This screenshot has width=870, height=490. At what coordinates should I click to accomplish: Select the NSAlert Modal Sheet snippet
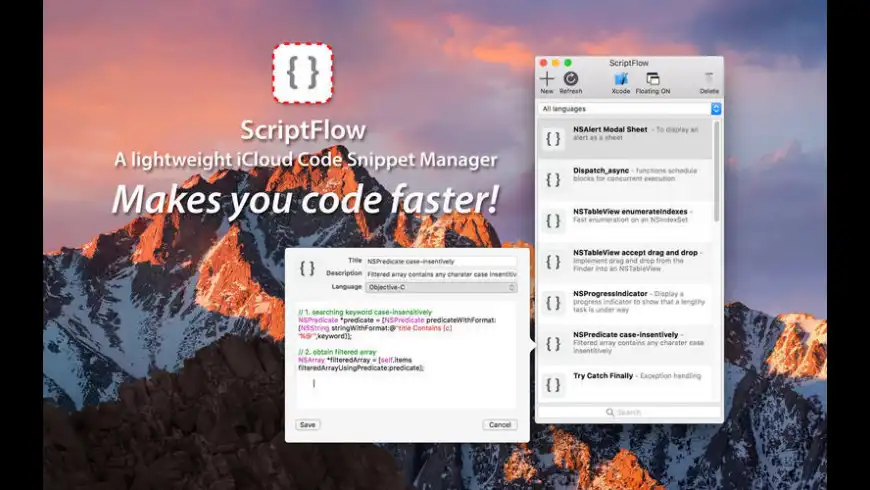(x=625, y=138)
